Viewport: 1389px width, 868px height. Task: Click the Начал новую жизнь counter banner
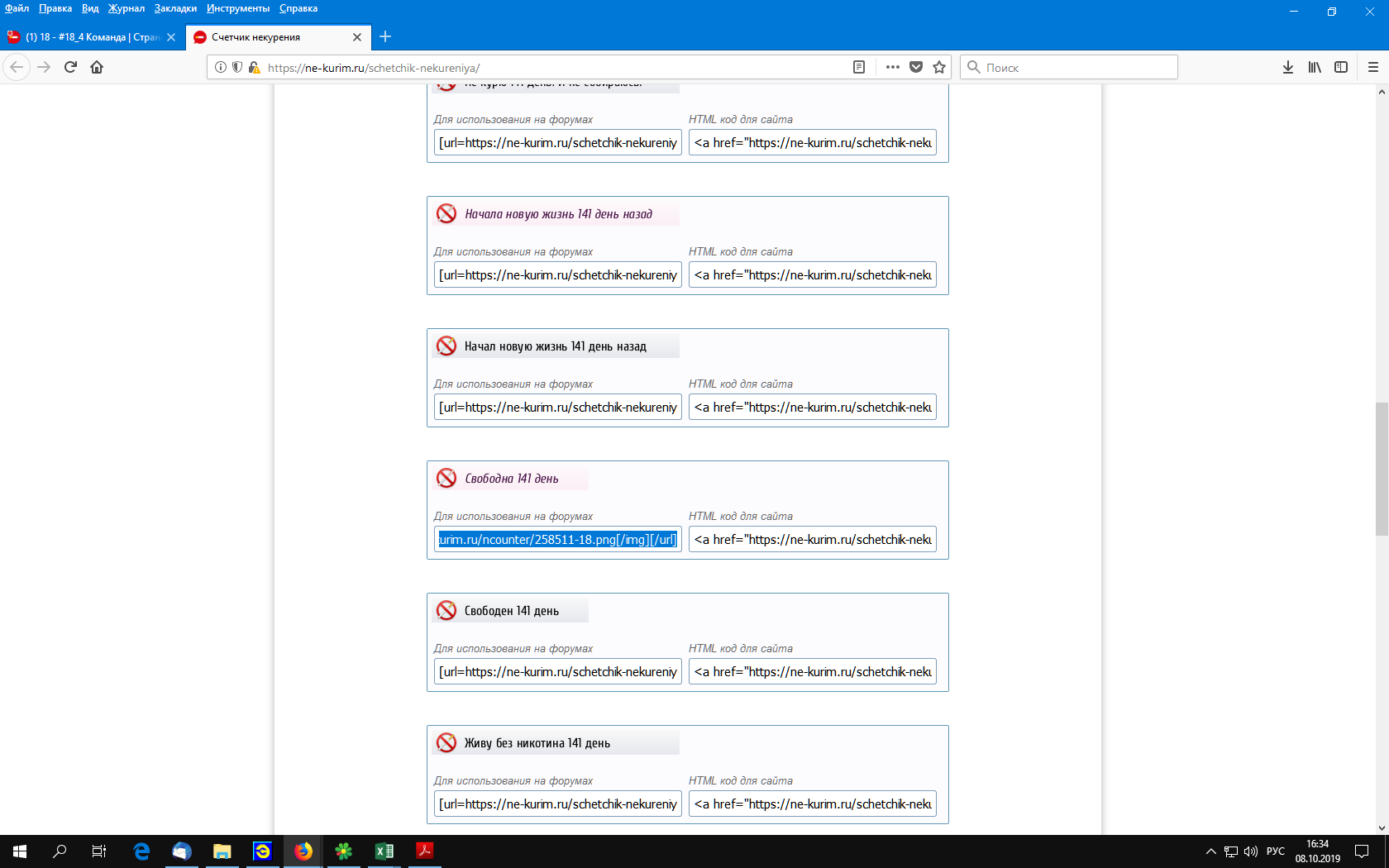556,346
